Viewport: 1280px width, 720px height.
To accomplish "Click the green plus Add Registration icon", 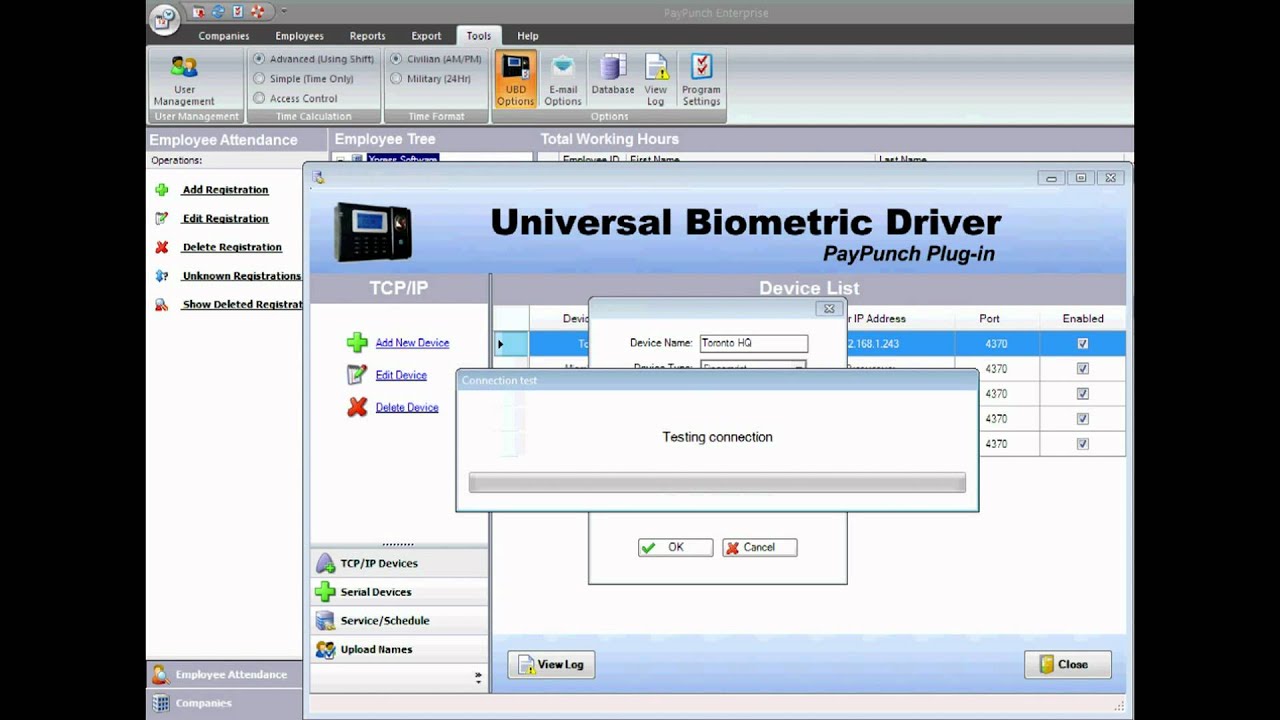I will pyautogui.click(x=162, y=190).
